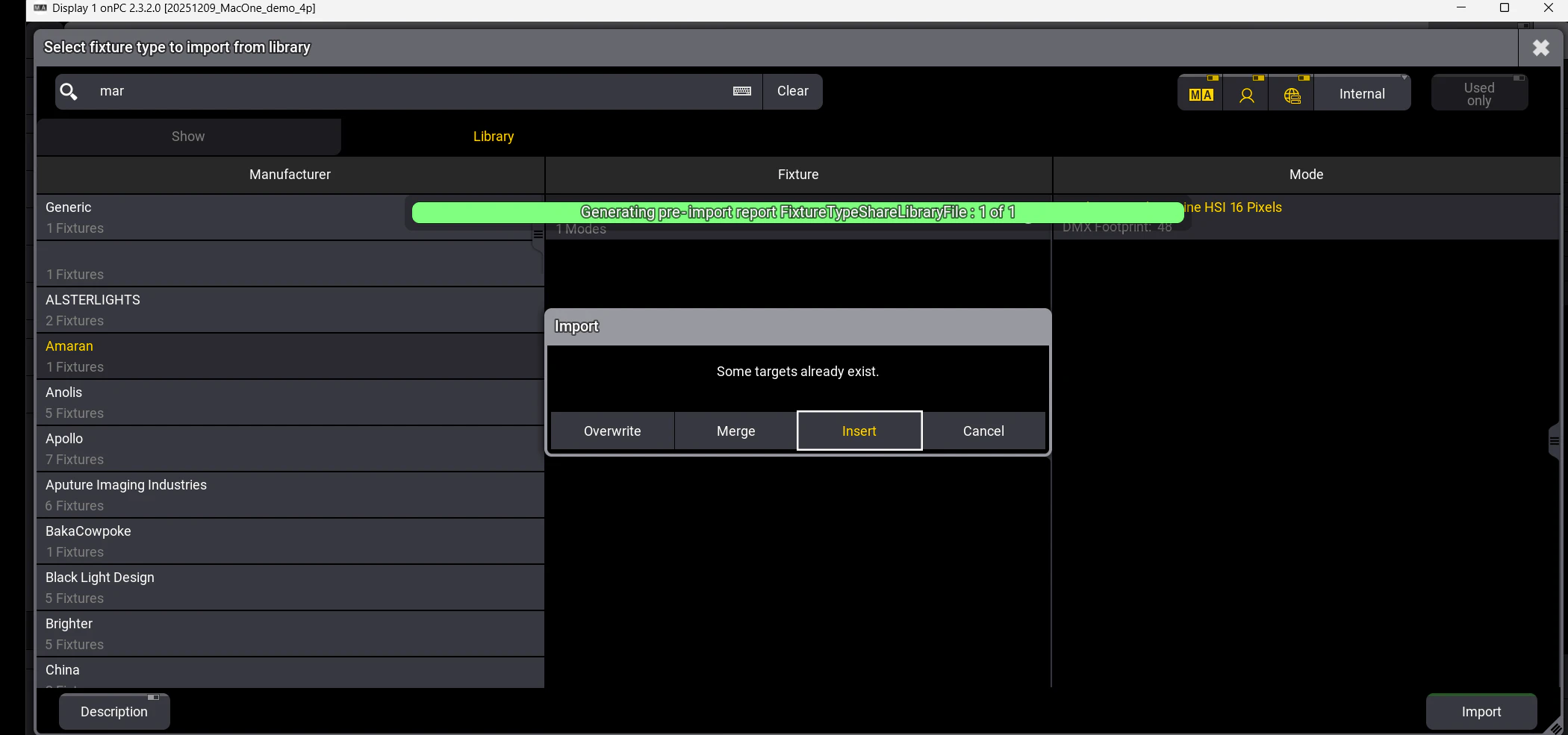Open the Internal drive dropdown
Image resolution: width=1568 pixels, height=735 pixels.
click(1362, 93)
